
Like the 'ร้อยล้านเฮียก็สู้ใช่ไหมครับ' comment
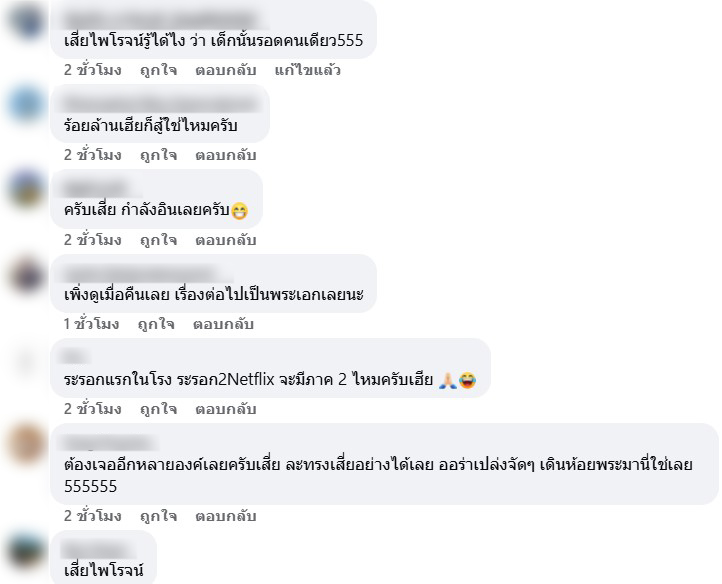(x=158, y=155)
